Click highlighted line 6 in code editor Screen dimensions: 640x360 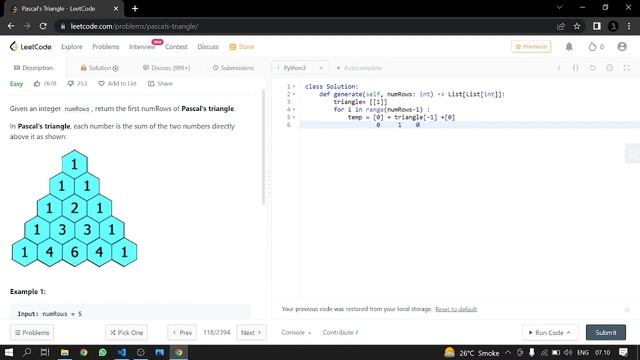pyautogui.click(x=469, y=125)
